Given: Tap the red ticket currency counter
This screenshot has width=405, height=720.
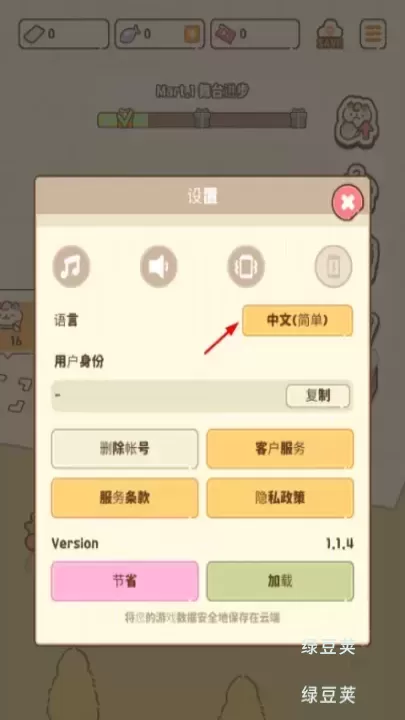Looking at the screenshot, I should (x=255, y=34).
